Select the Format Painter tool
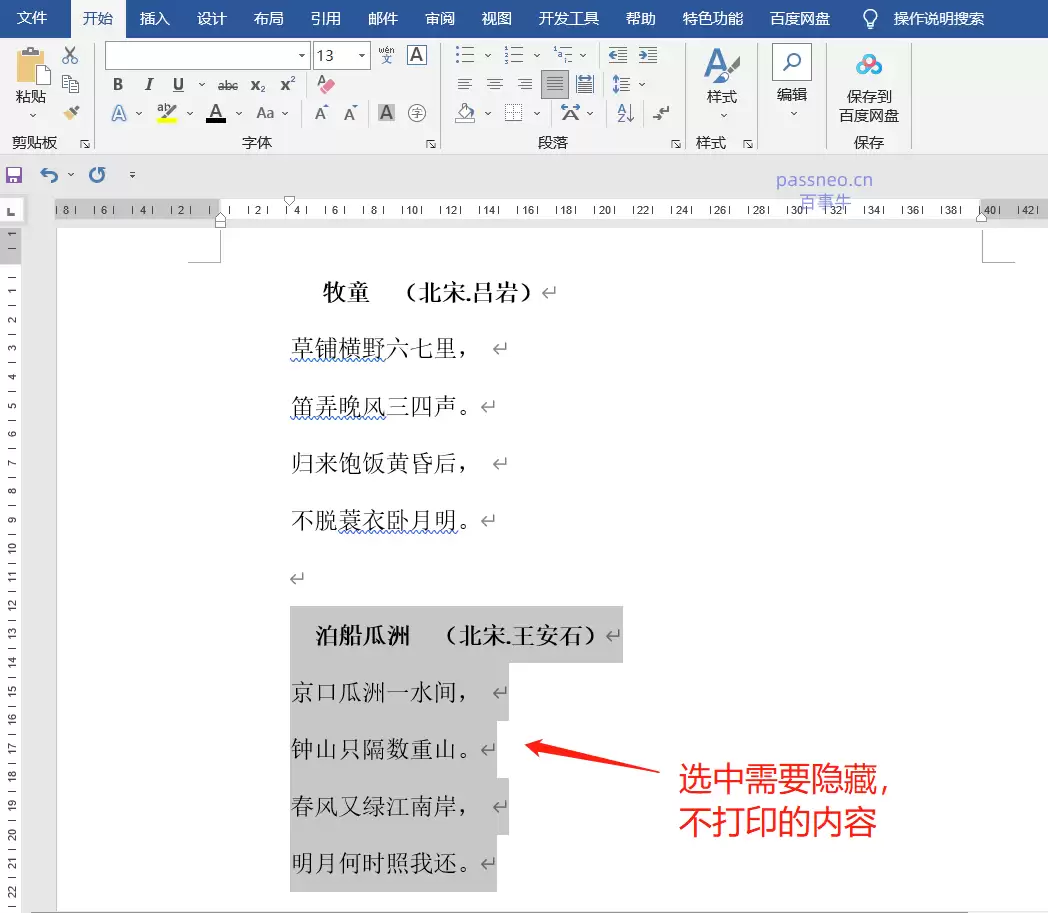This screenshot has height=913, width=1048. click(x=70, y=112)
